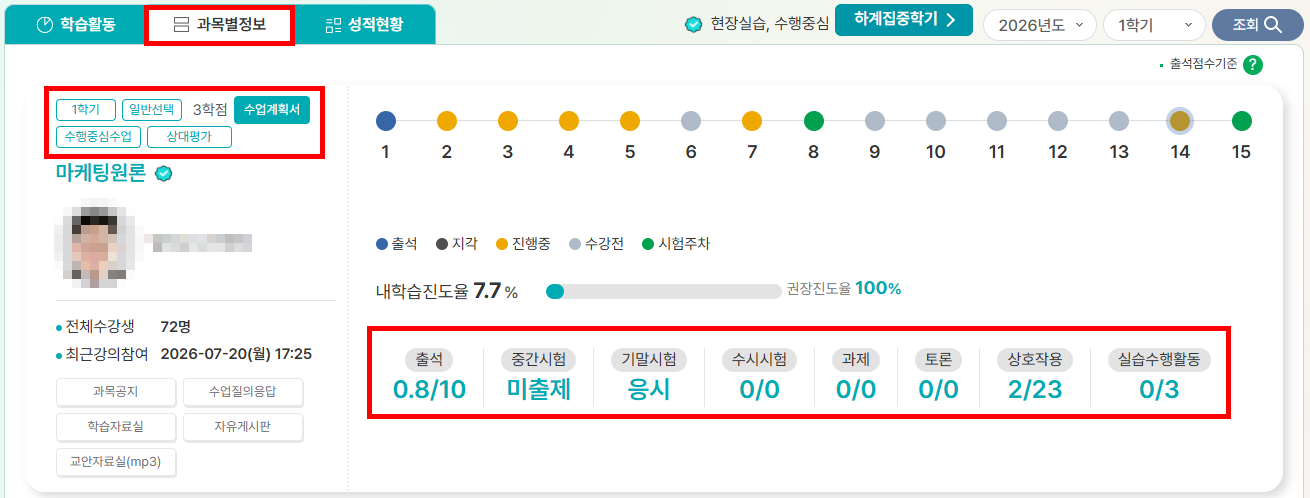
Task: Click the magnifier icon in 조회 button
Action: coord(1272,25)
